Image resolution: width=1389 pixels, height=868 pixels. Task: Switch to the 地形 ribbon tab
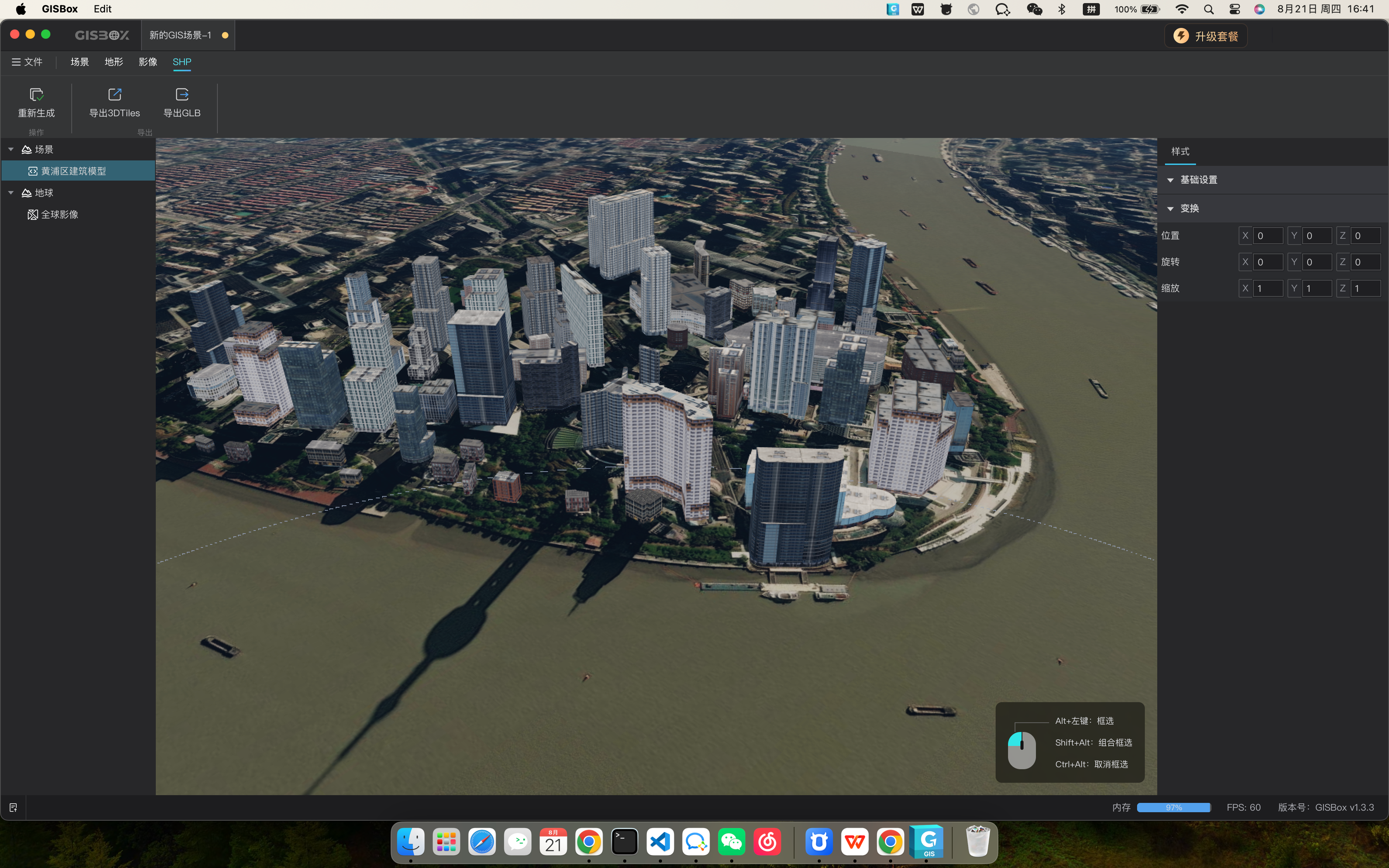point(114,62)
